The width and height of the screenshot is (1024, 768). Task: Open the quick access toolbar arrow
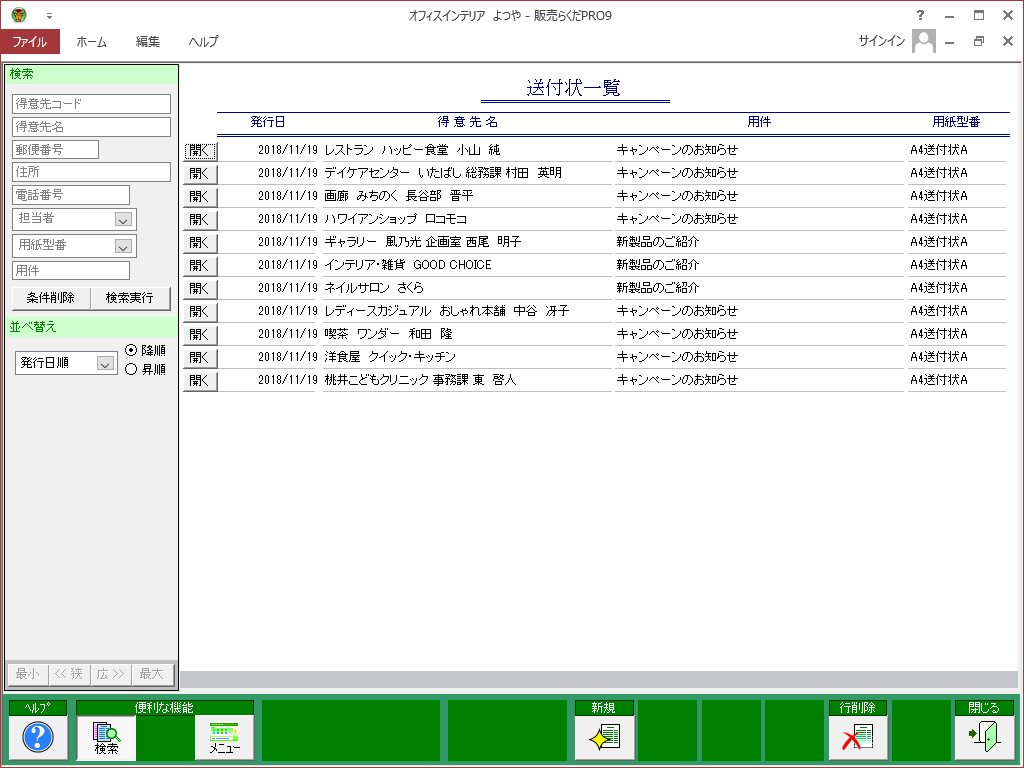(49, 16)
